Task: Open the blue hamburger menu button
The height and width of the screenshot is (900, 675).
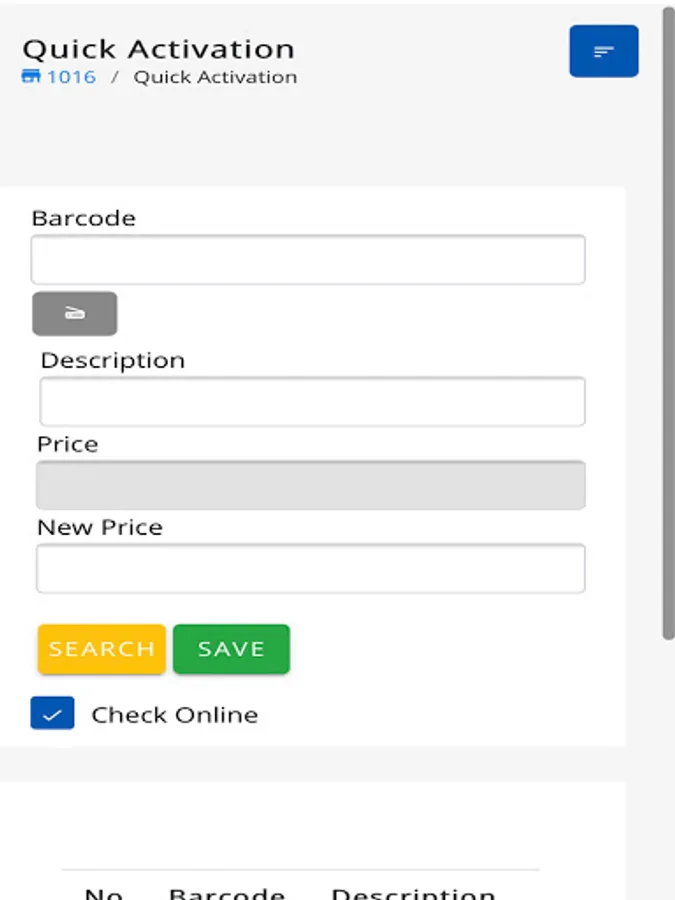Action: [x=603, y=51]
